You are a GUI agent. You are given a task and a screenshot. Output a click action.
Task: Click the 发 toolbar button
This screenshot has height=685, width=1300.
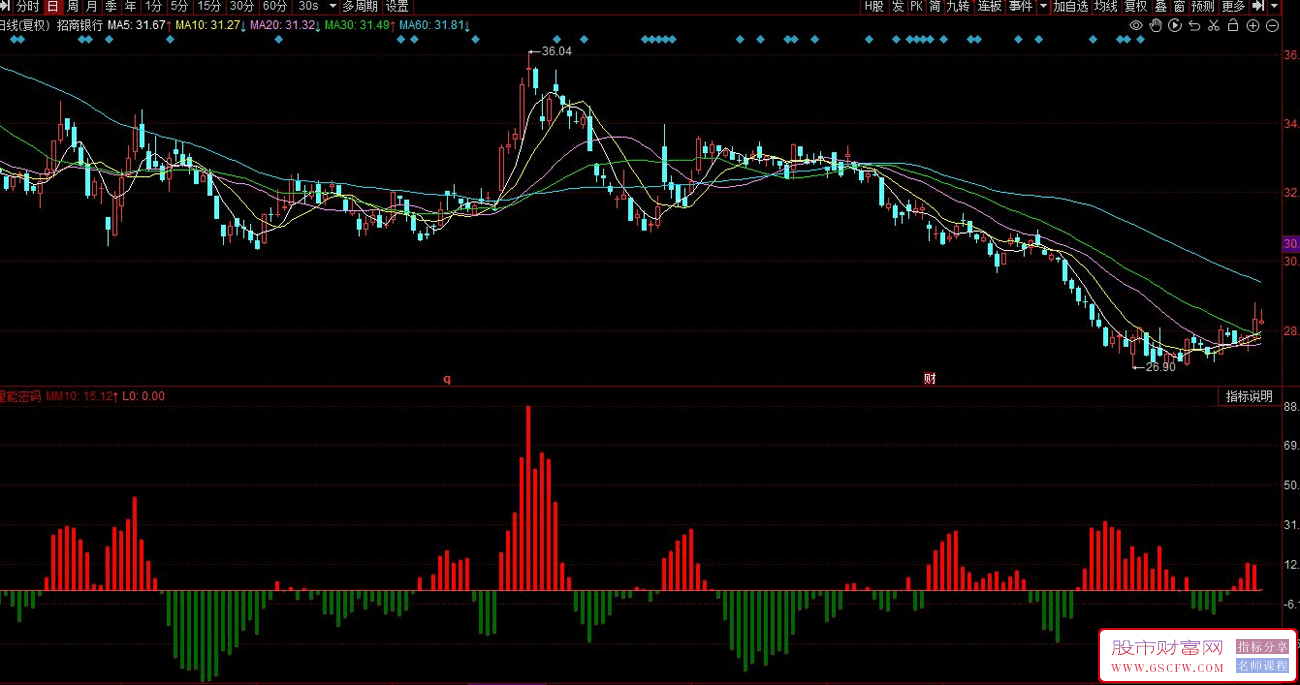tap(898, 6)
